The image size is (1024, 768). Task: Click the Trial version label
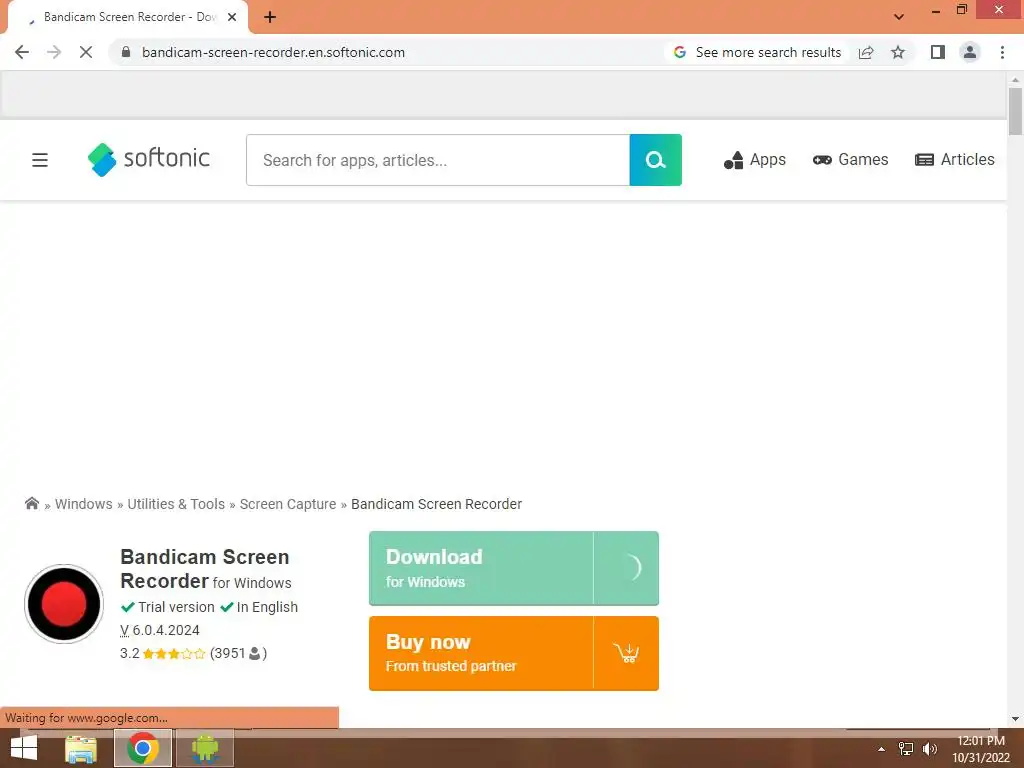(176, 607)
